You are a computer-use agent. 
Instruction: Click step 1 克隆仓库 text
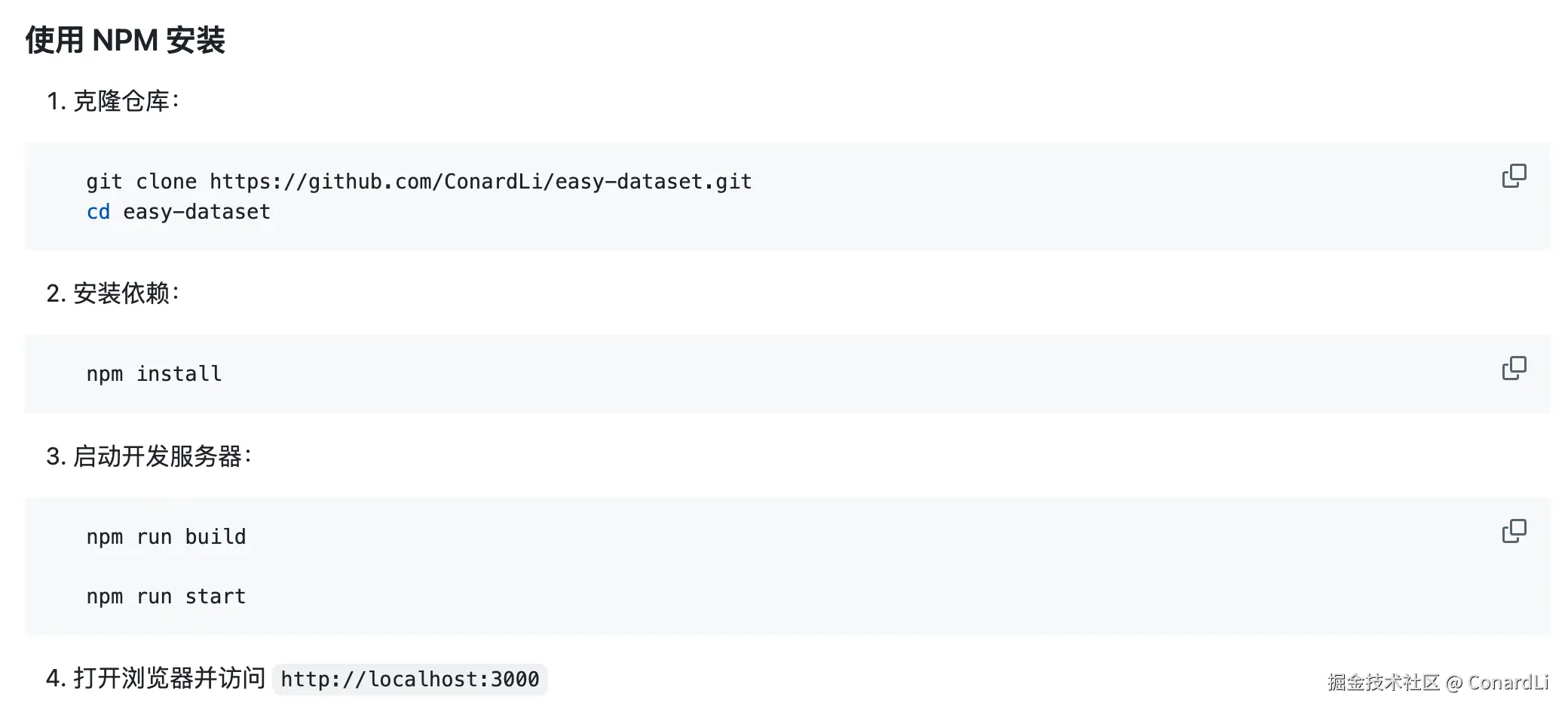(x=121, y=101)
